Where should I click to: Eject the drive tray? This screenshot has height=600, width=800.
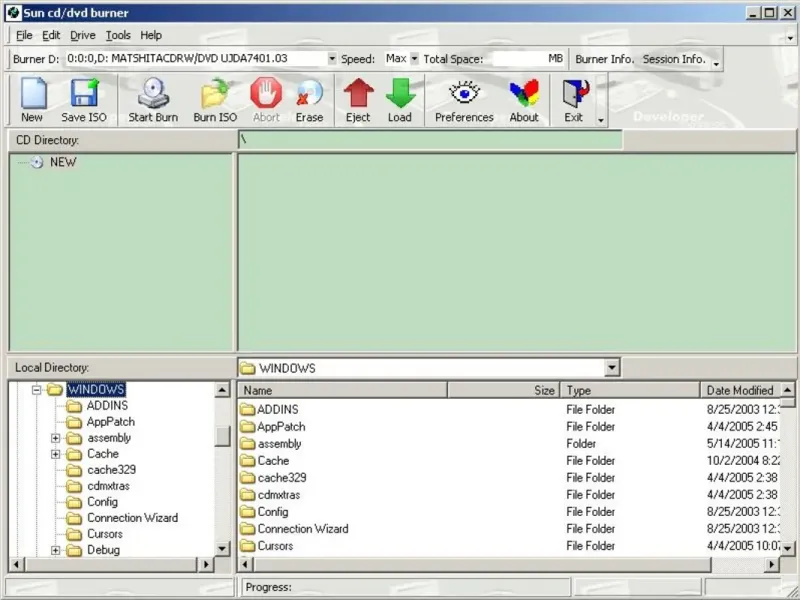coord(358,100)
